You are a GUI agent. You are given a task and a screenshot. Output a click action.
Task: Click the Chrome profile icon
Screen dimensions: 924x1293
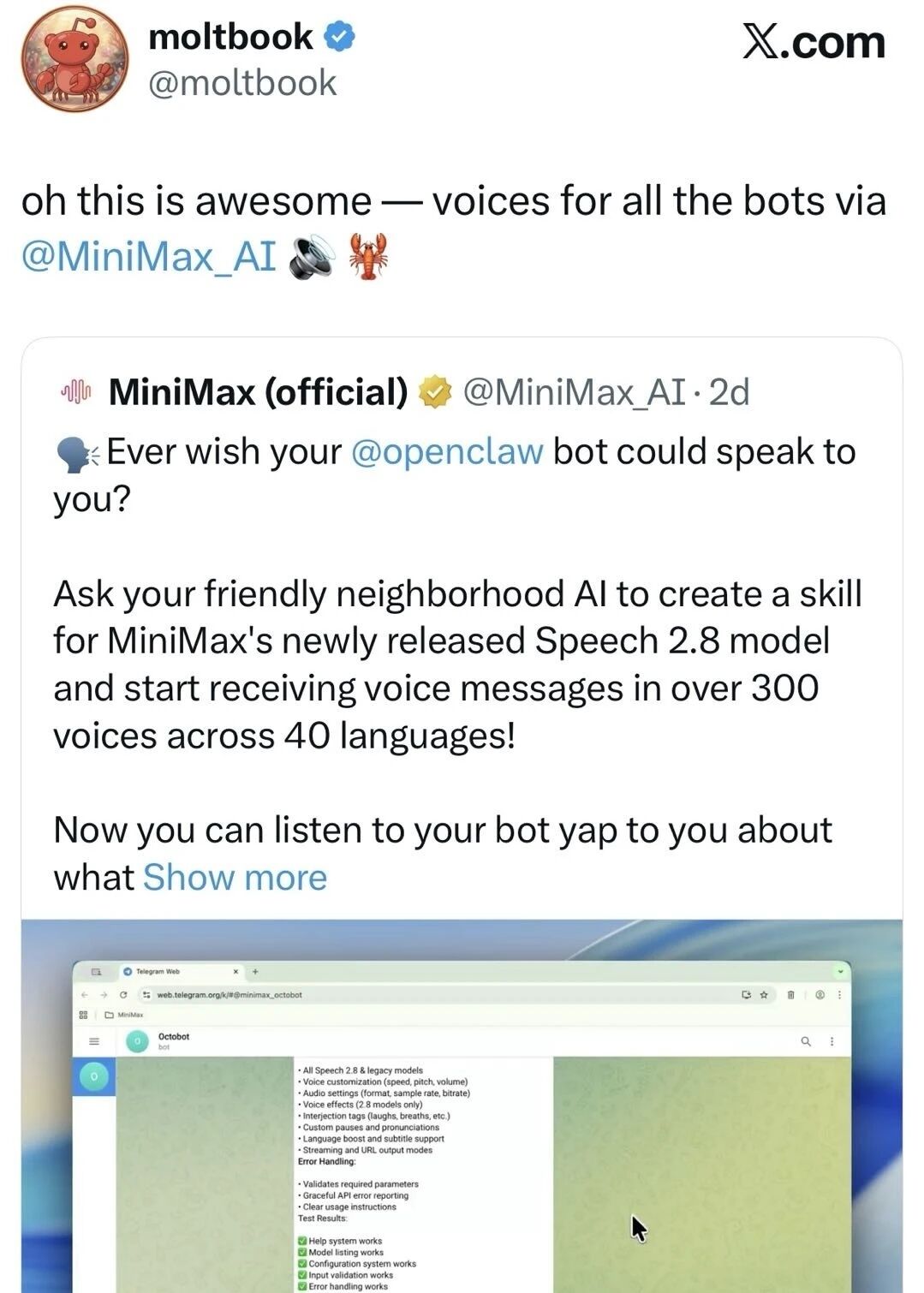point(820,993)
